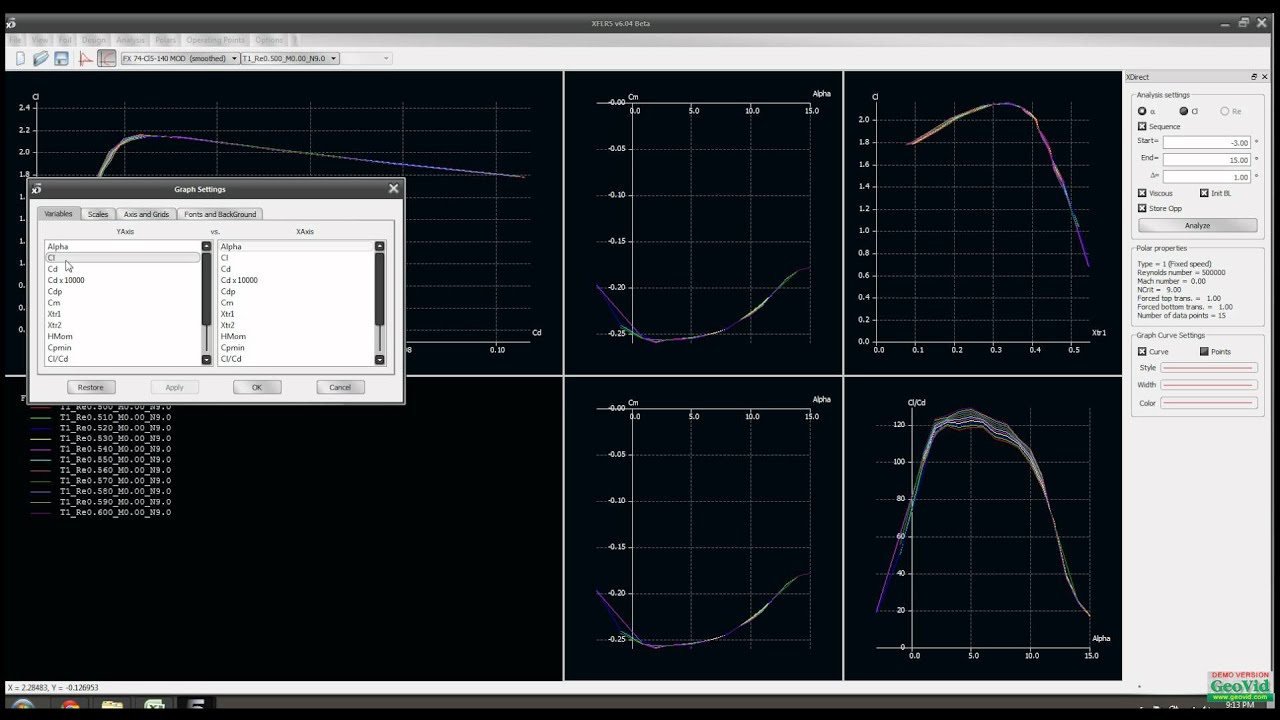Switch to the OpPoint view icon
Viewport: 1280px width, 720px height.
click(x=86, y=59)
